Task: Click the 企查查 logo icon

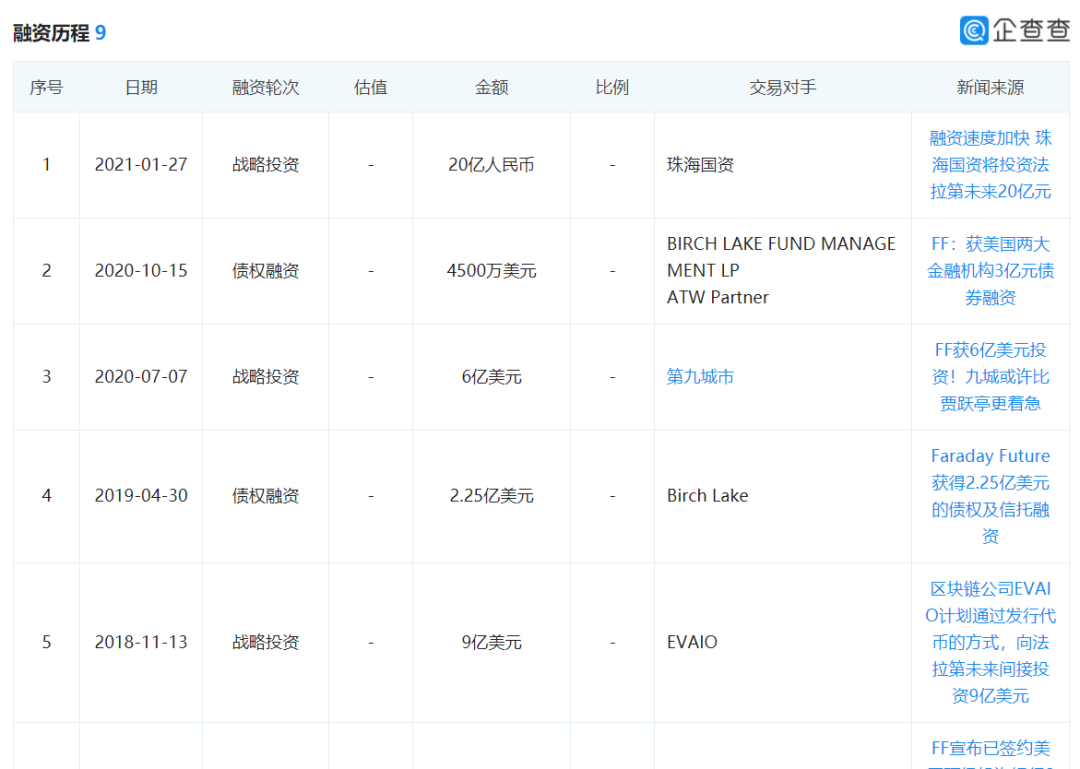Action: (974, 30)
